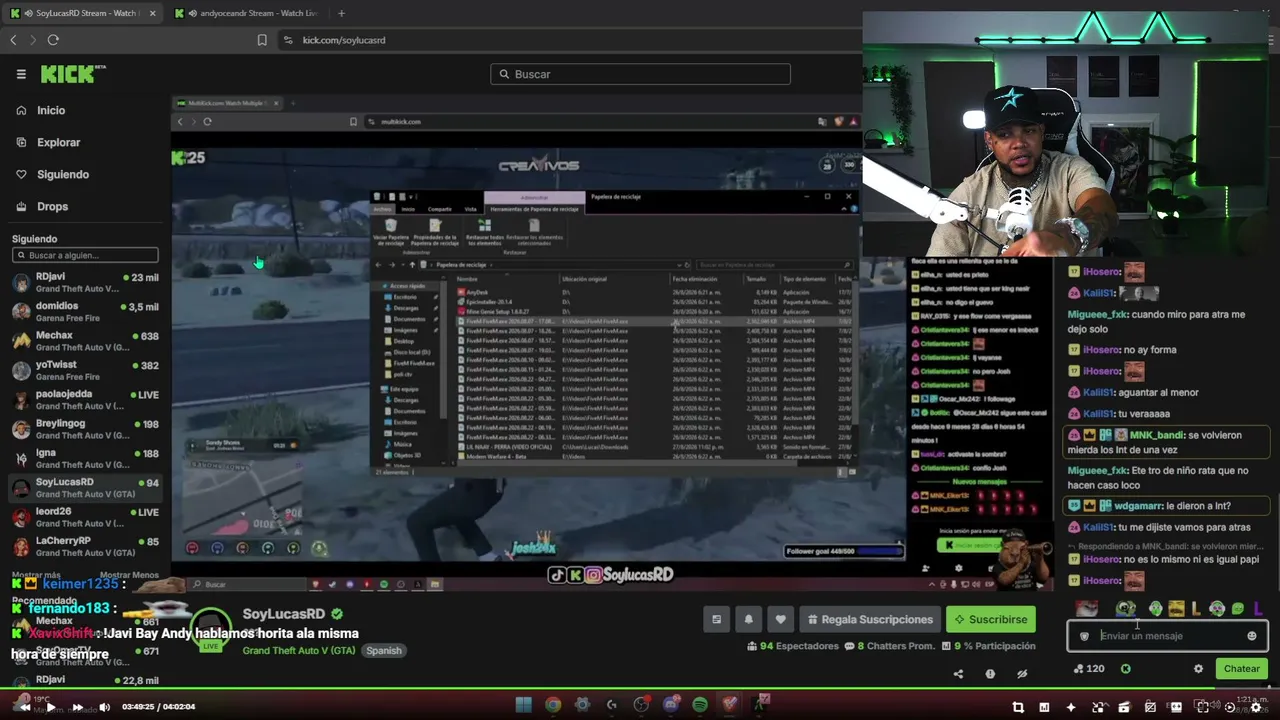Click the recording play button
1280x720 pixels.
(x=51, y=707)
